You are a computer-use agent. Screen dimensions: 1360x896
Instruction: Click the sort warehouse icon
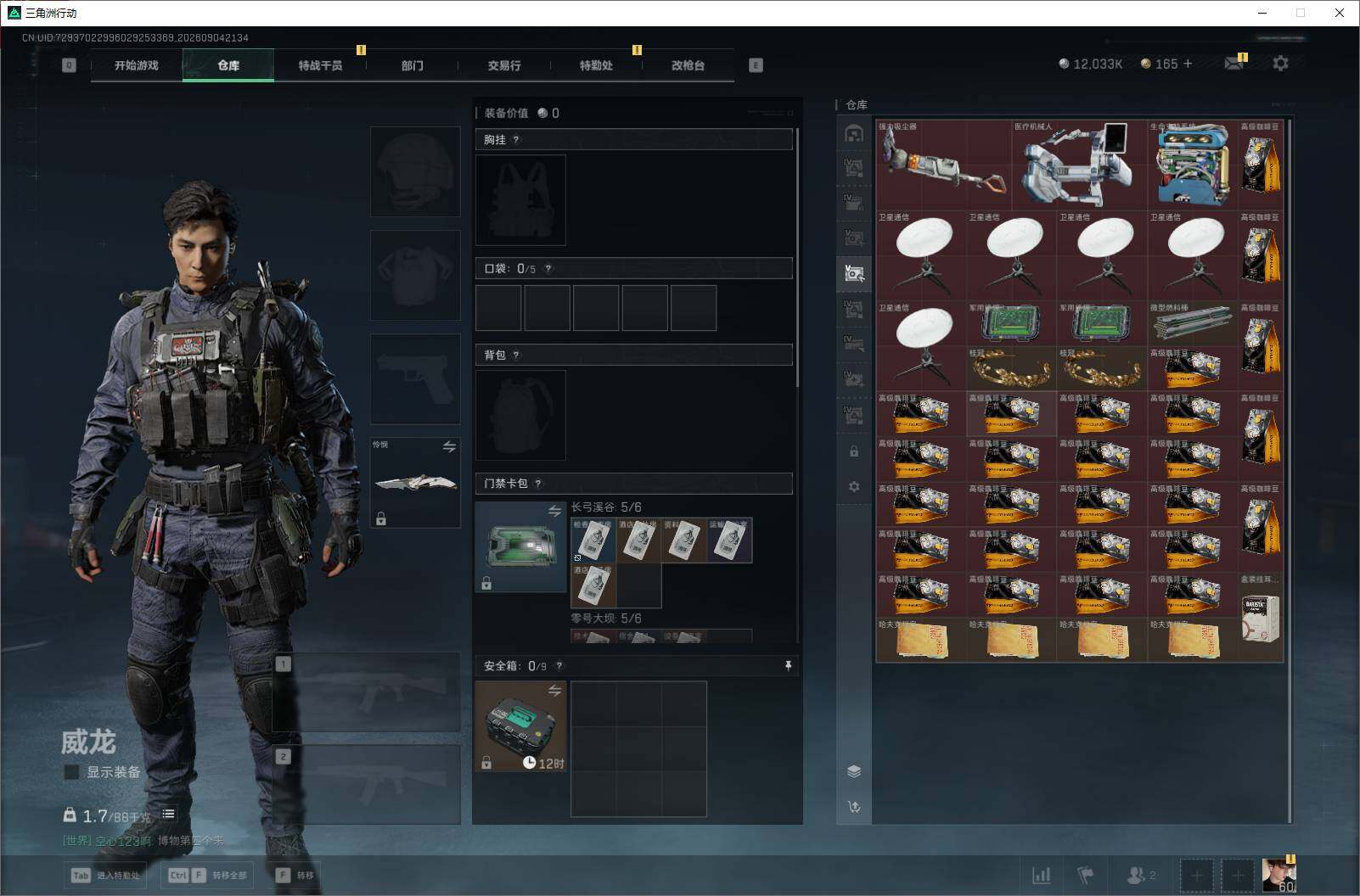(854, 806)
